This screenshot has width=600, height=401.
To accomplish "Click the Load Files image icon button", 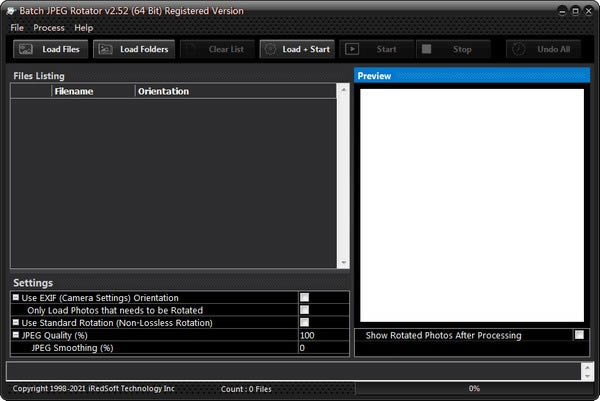I will pos(26,49).
